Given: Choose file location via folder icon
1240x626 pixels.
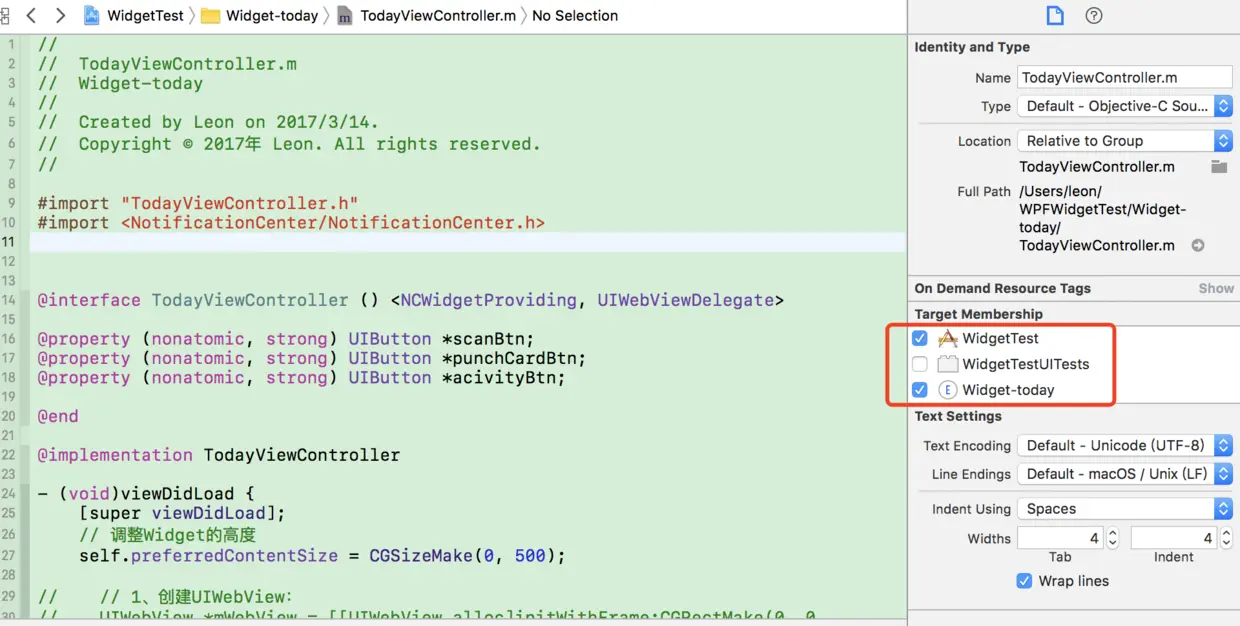Looking at the screenshot, I should (1219, 167).
